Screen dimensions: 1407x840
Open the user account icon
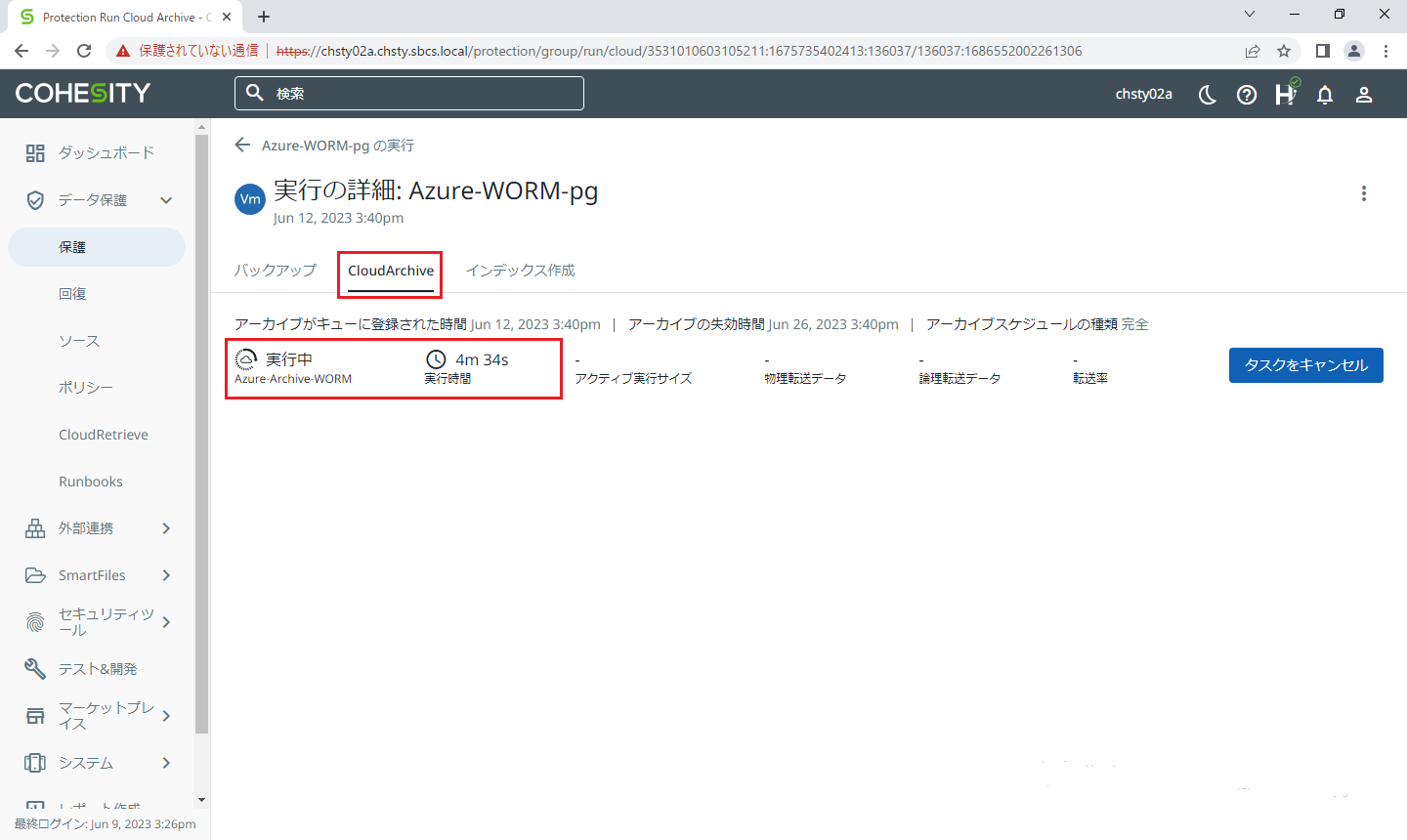click(x=1364, y=94)
